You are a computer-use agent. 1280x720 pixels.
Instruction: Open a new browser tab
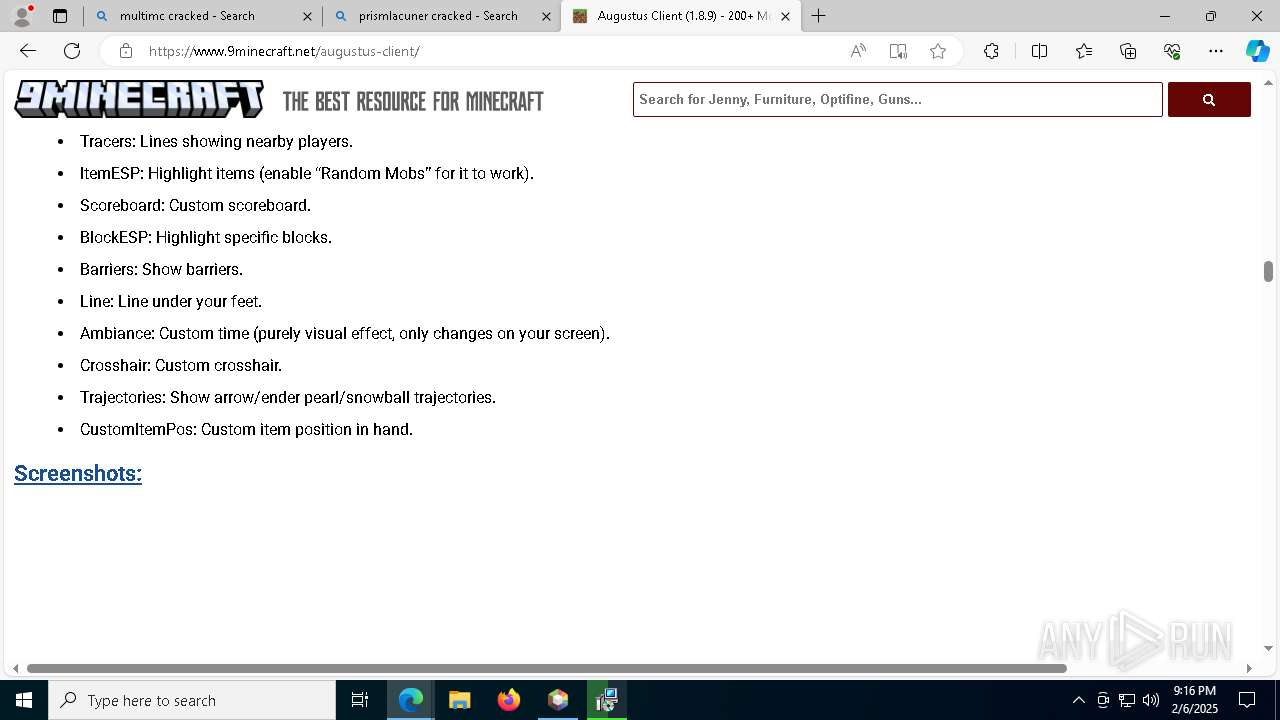[819, 16]
